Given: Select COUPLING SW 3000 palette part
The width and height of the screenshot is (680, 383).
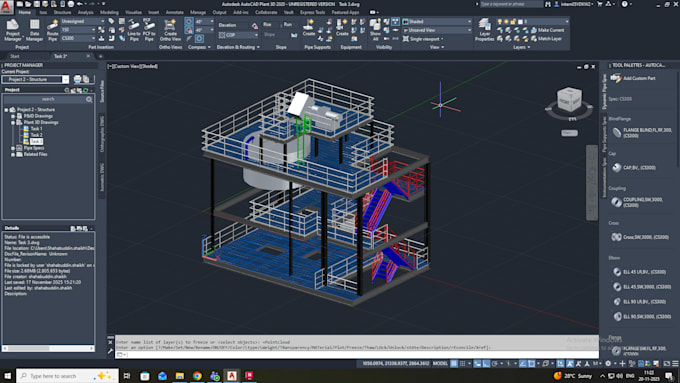Looking at the screenshot, I should (638, 202).
